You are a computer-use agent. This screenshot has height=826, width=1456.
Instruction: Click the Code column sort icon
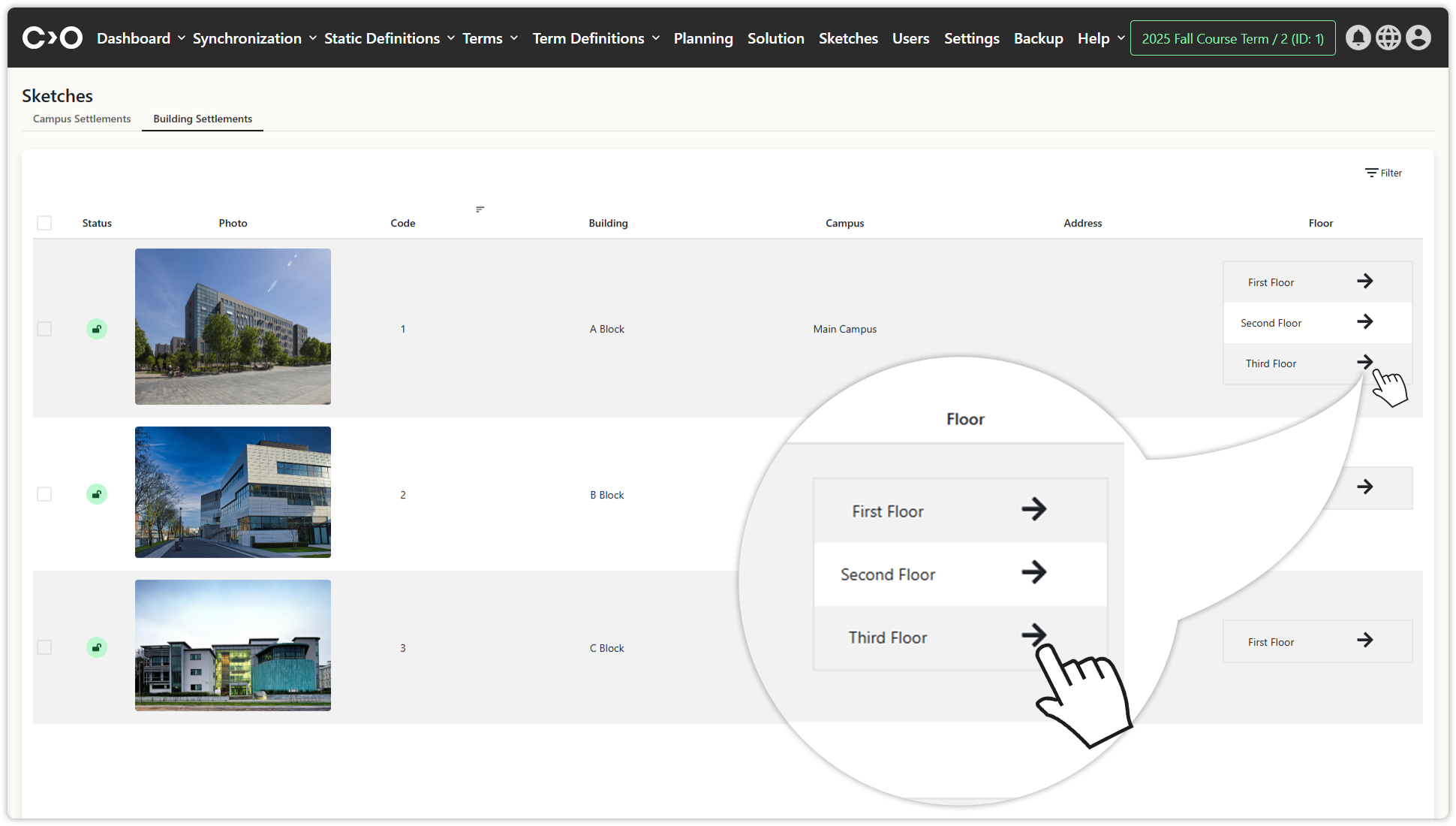pyautogui.click(x=480, y=210)
